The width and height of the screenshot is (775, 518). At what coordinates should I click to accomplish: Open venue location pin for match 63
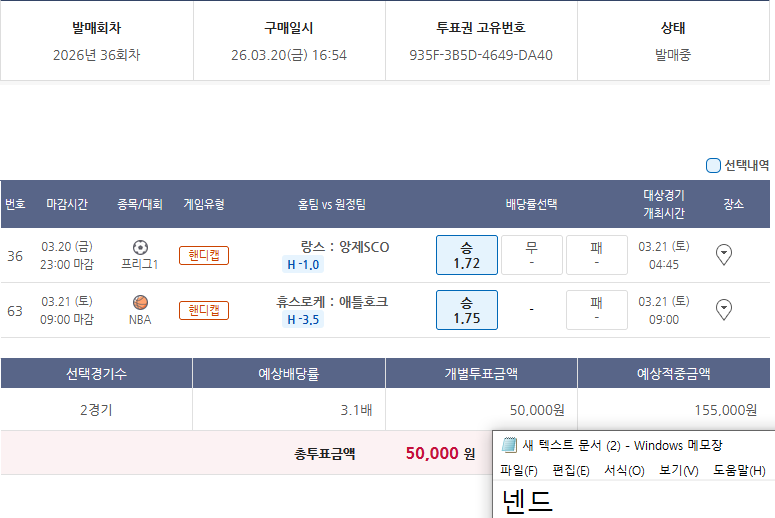[x=725, y=310]
